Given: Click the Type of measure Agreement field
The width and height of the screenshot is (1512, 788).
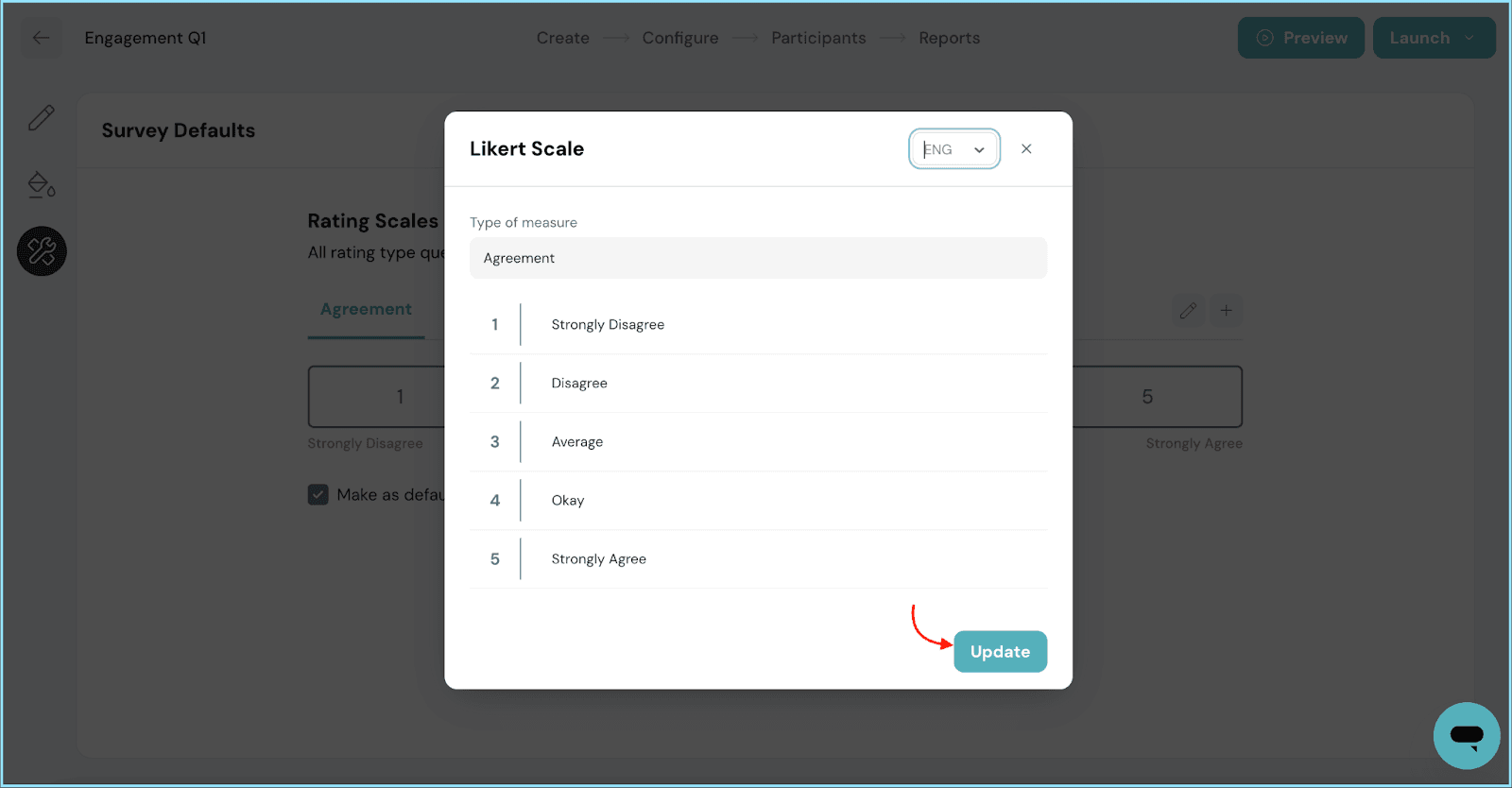Looking at the screenshot, I should point(758,258).
